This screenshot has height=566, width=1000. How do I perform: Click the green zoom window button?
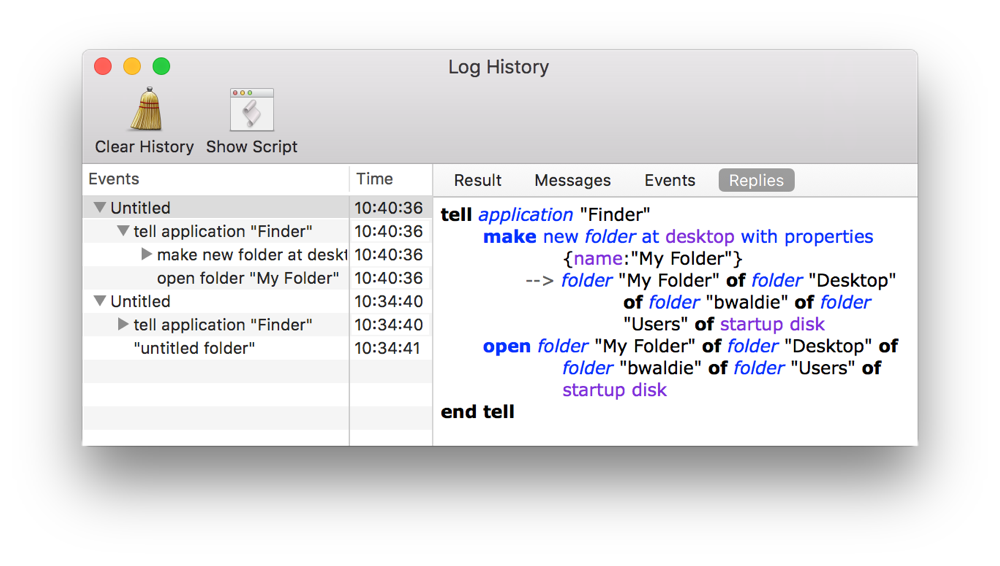[x=161, y=66]
